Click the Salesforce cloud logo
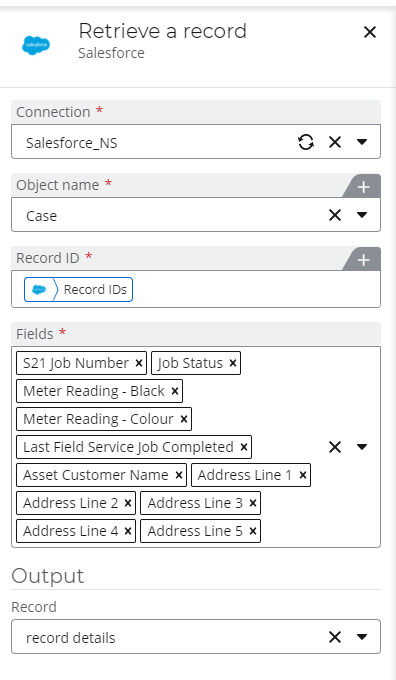 tap(36, 45)
